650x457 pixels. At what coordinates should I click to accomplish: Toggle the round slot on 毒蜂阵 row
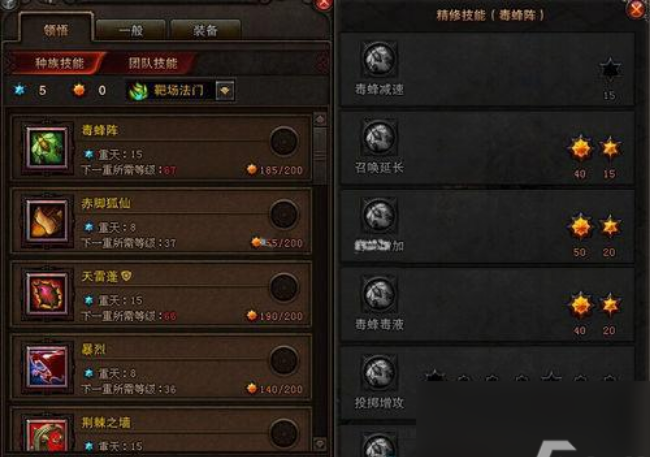(284, 141)
